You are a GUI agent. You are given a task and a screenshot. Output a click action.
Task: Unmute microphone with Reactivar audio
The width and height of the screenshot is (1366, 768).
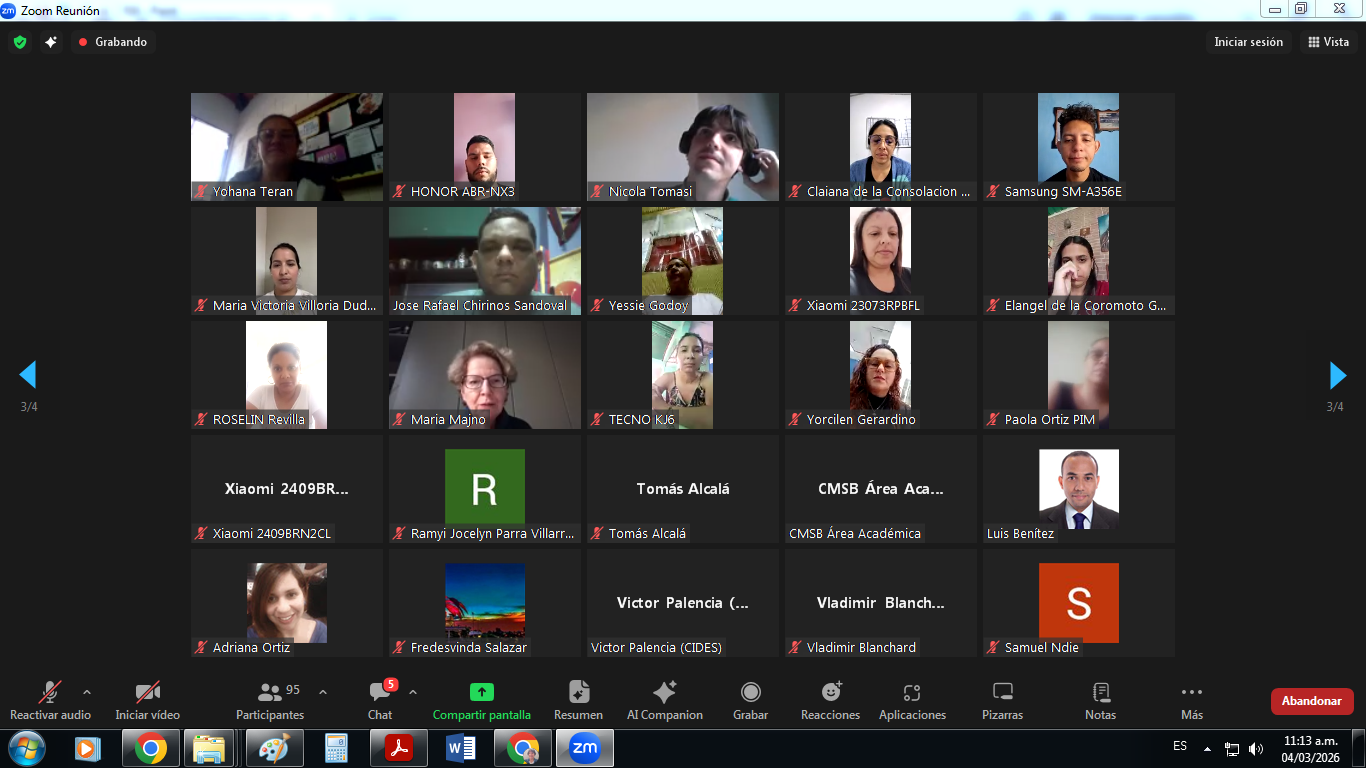click(50, 700)
